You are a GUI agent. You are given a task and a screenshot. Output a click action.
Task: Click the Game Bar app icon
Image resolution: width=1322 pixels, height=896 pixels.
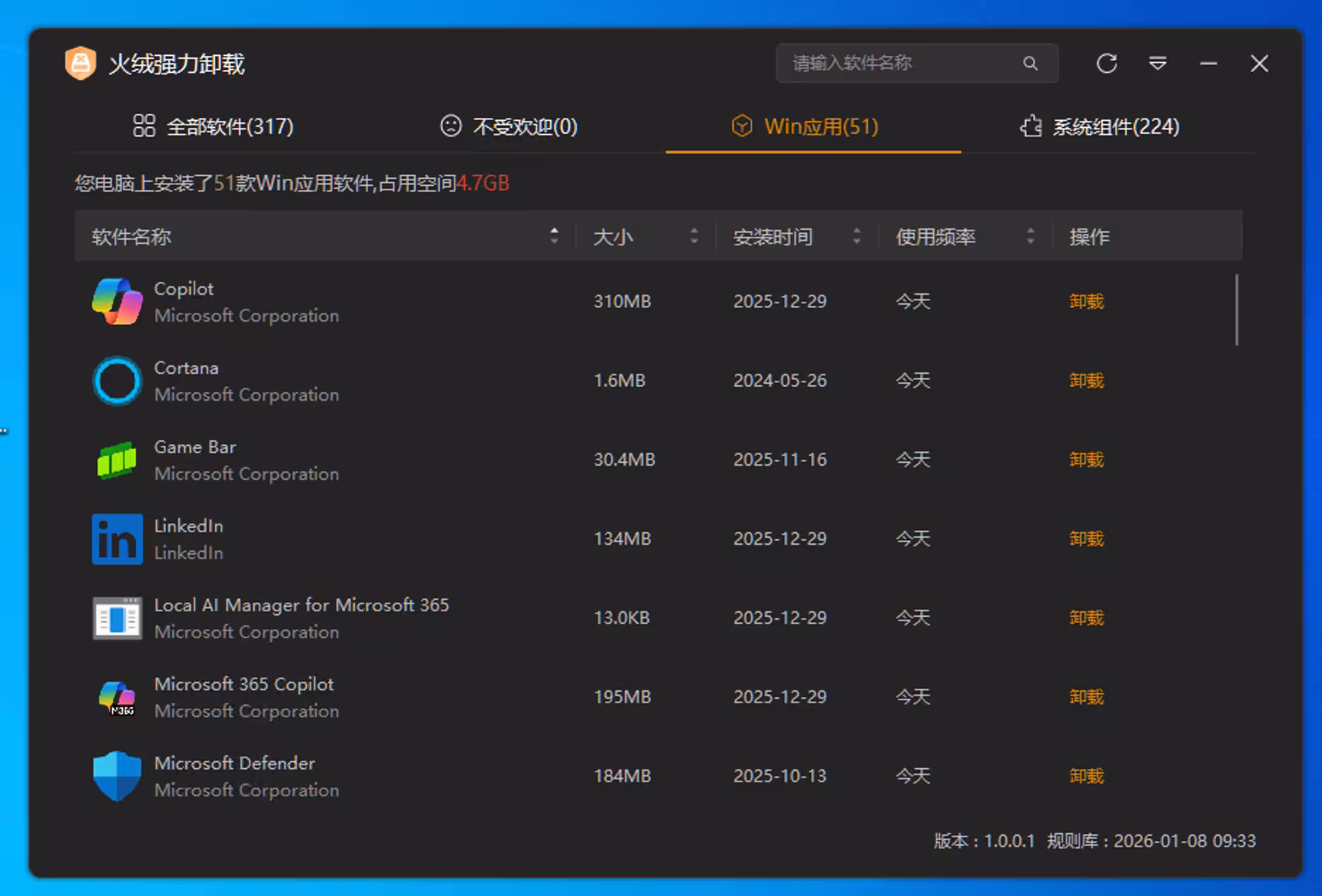(117, 460)
